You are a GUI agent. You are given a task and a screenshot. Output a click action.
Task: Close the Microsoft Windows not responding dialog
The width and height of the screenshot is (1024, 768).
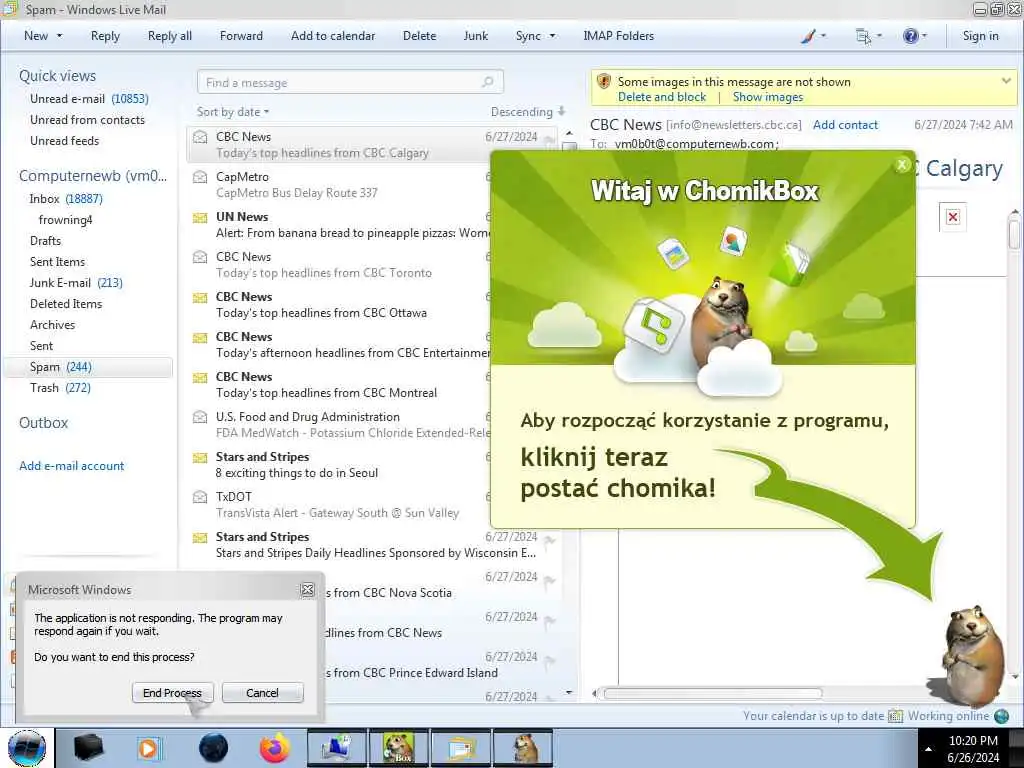(x=308, y=590)
